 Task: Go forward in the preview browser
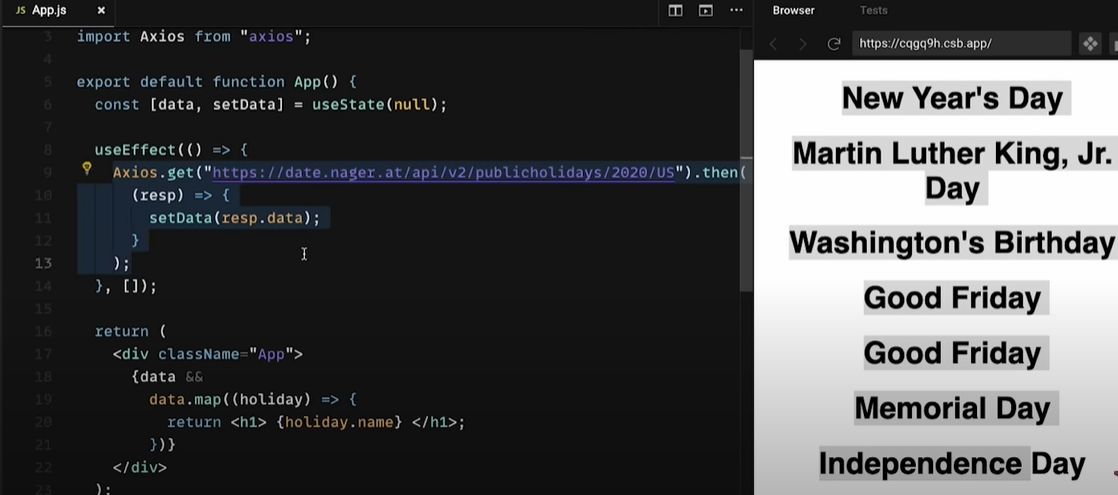click(803, 44)
